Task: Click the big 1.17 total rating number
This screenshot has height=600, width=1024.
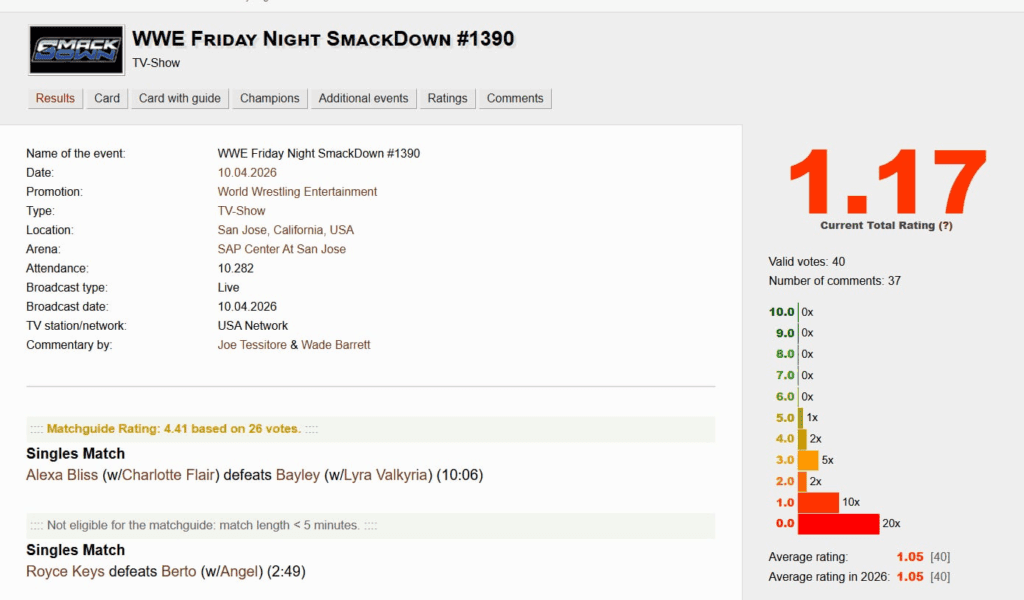Action: point(887,182)
